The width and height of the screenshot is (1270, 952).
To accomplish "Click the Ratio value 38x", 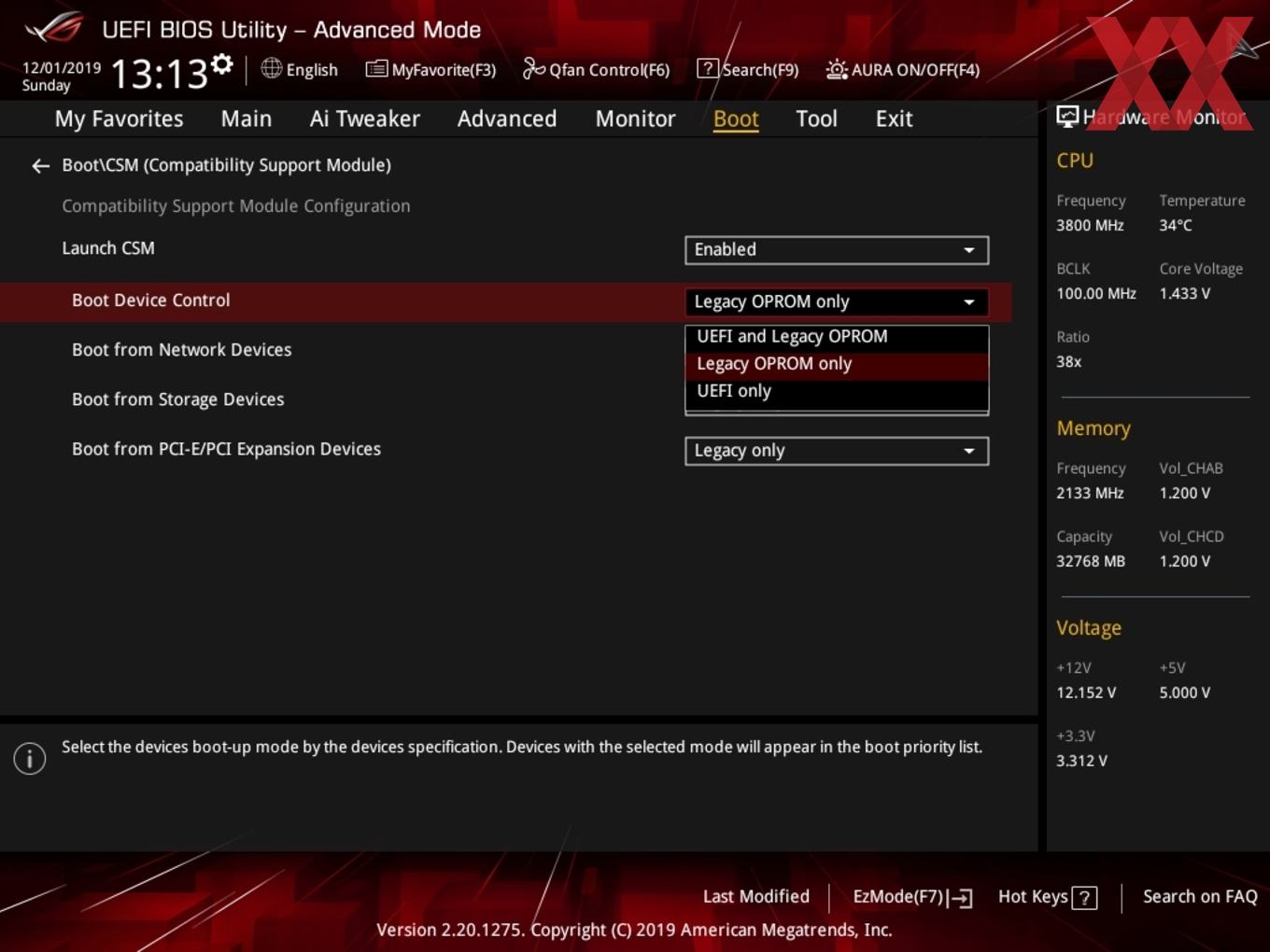I will 1069,362.
